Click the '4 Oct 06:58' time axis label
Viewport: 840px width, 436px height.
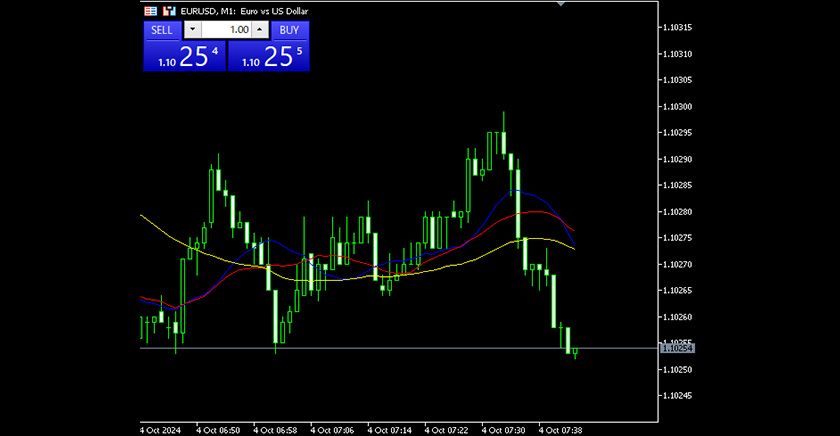tap(275, 430)
